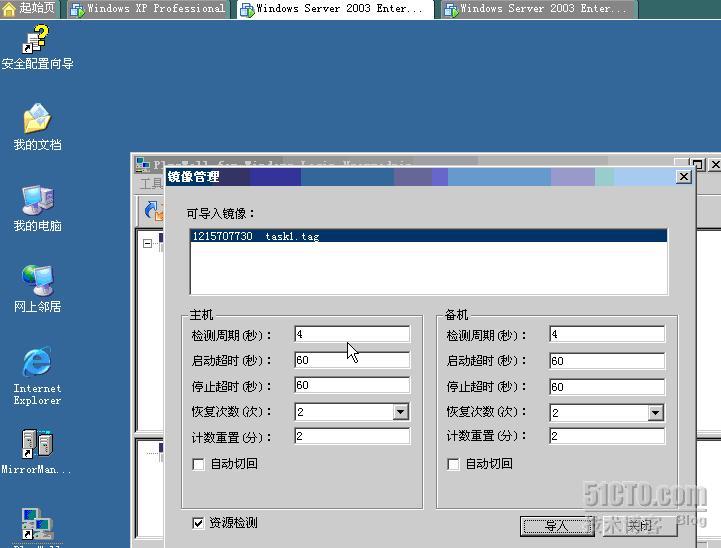721x548 pixels.
Task: Collapse the tree node in background window
Action: pos(147,243)
